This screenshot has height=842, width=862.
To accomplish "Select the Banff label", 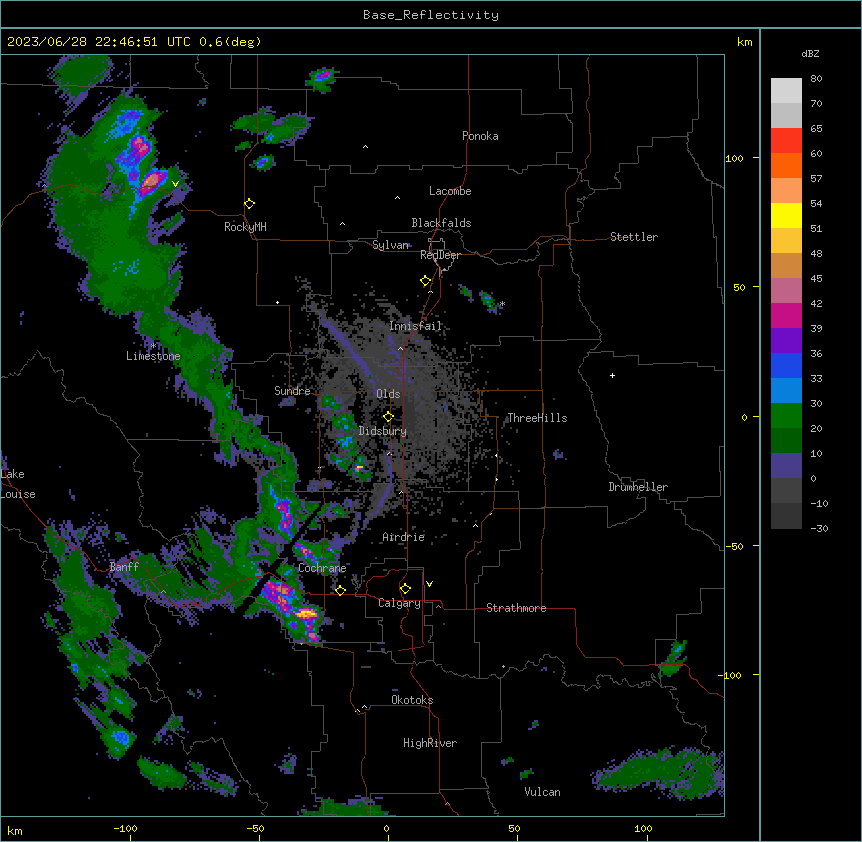I will (x=124, y=567).
